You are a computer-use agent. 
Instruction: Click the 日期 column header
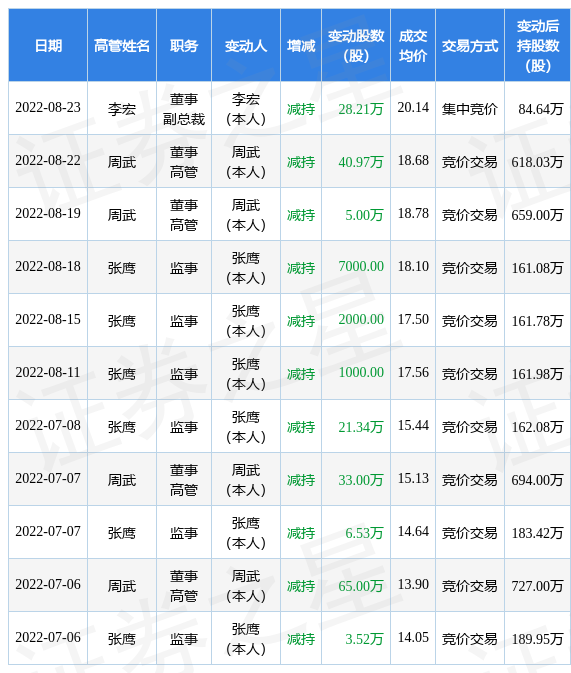pos(48,45)
